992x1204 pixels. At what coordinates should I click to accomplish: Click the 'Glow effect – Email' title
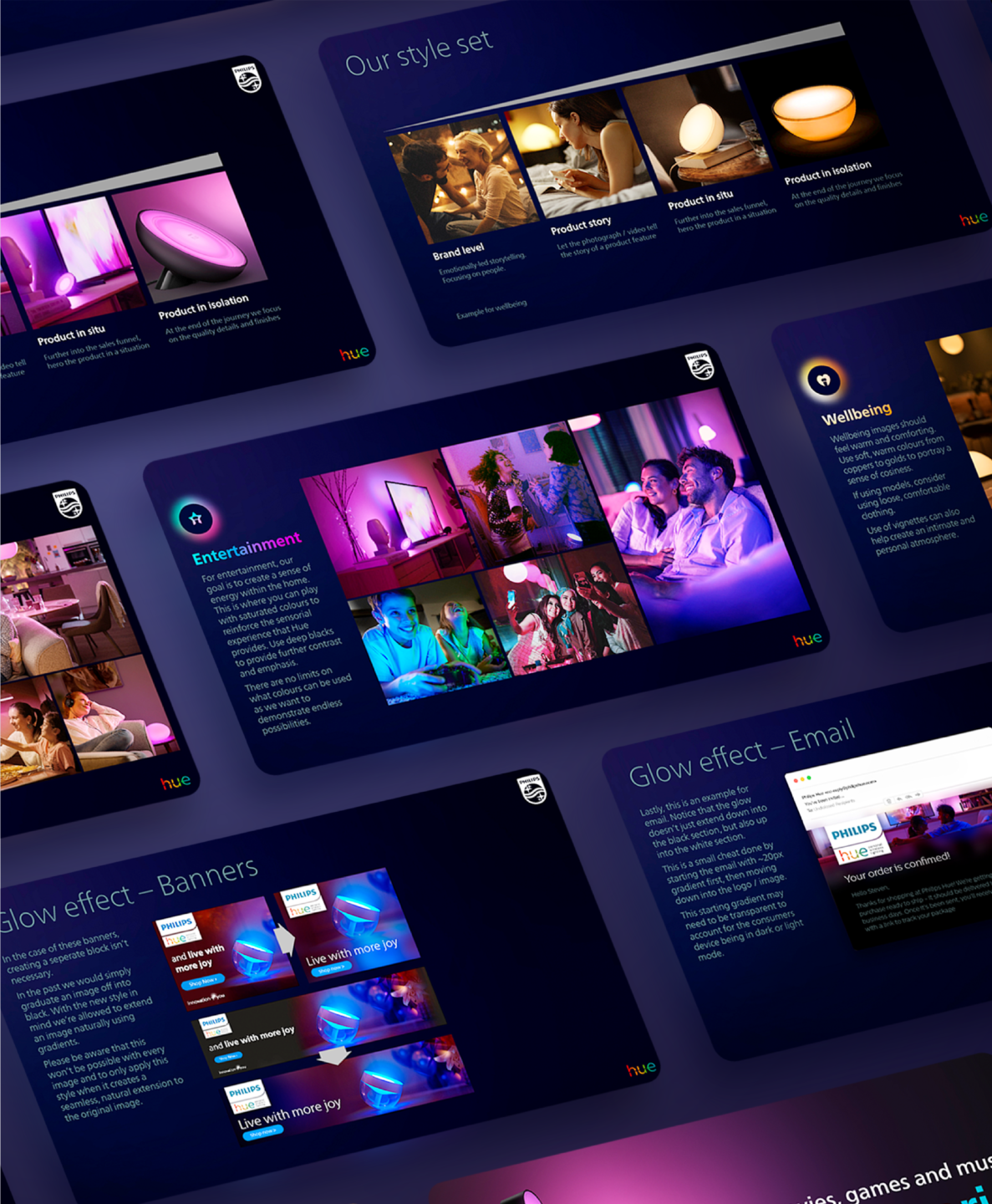(742, 752)
